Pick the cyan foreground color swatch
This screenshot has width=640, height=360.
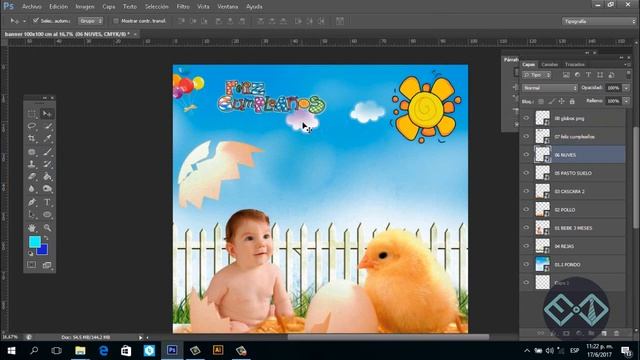point(34,242)
